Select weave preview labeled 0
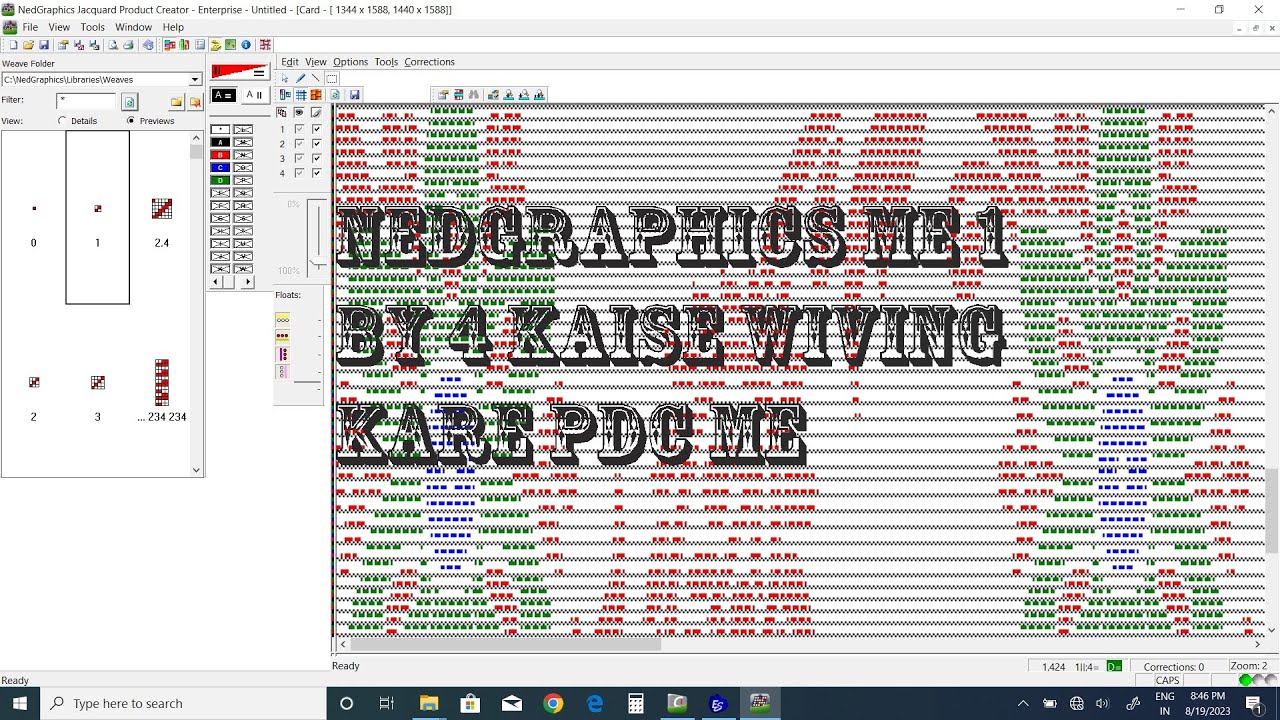This screenshot has width=1280, height=720. click(34, 209)
